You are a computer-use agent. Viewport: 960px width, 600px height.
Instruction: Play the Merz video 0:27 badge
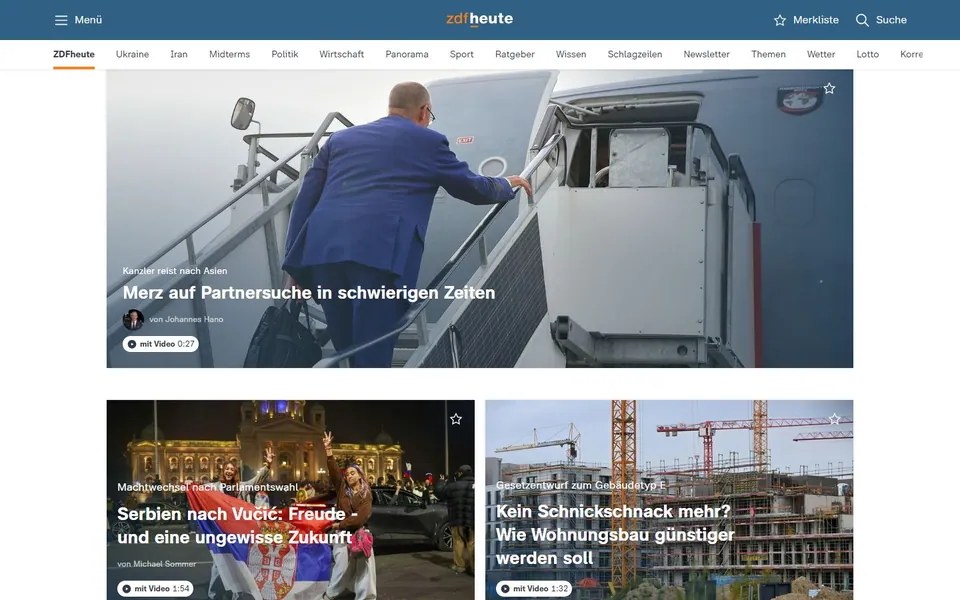pos(160,344)
